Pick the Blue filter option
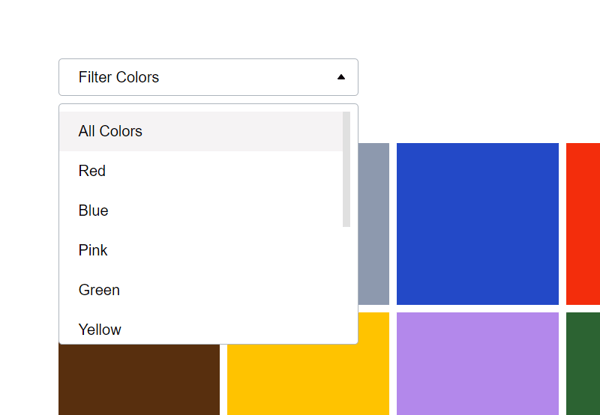The height and width of the screenshot is (415, 600). (x=93, y=211)
